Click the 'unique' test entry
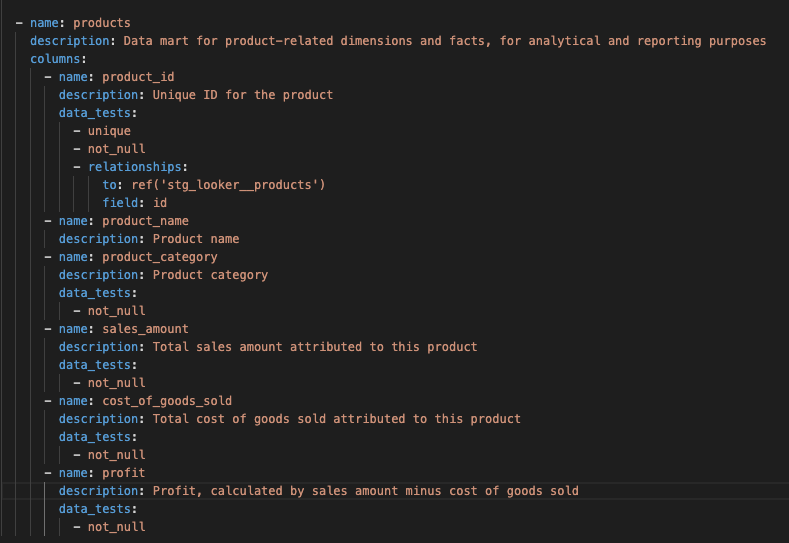Screen dimensions: 789x543 click(x=109, y=131)
